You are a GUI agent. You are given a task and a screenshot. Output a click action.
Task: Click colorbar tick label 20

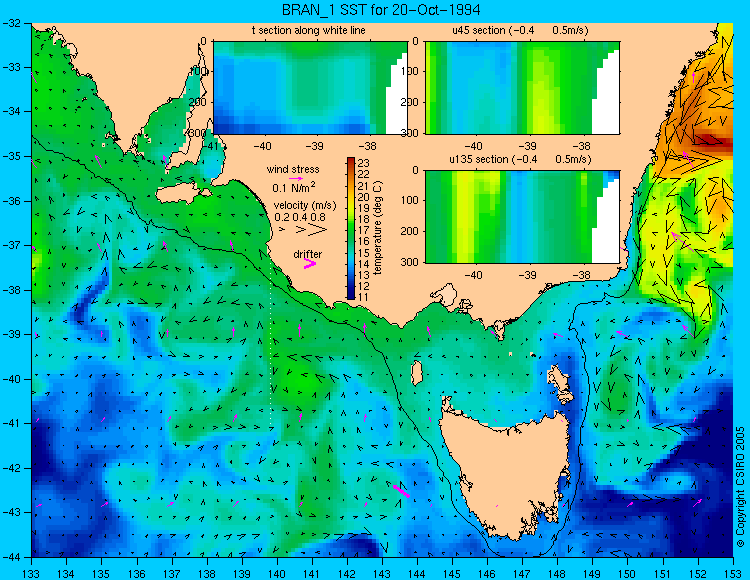(363, 197)
